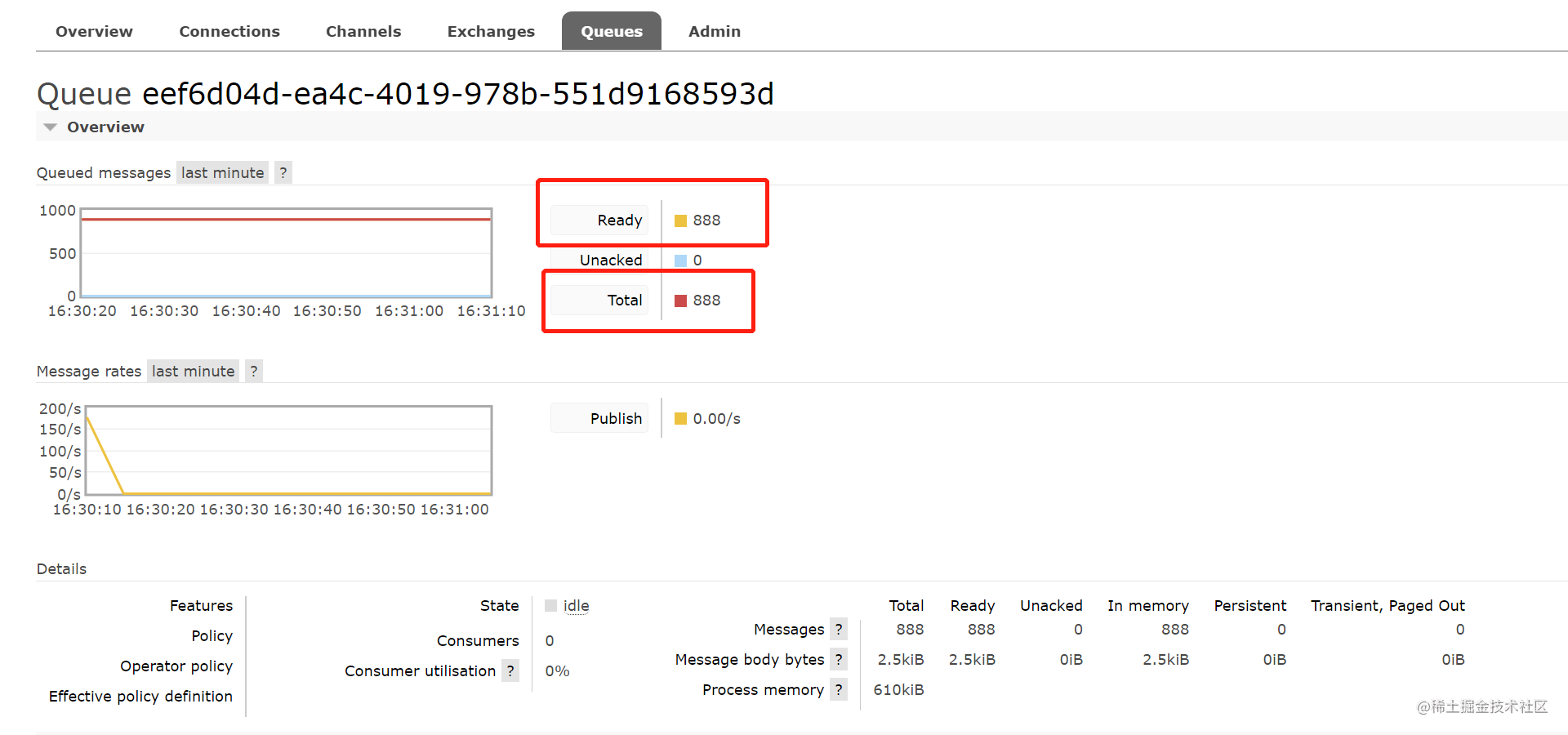Click the 610kiB process memory value

(x=898, y=690)
